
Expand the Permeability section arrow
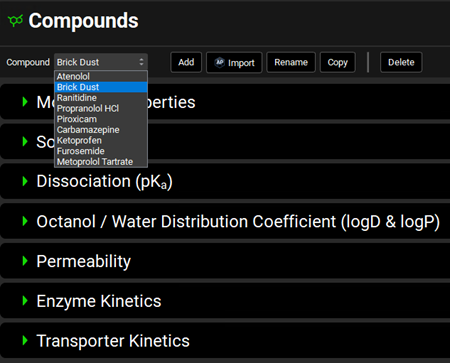click(x=25, y=261)
